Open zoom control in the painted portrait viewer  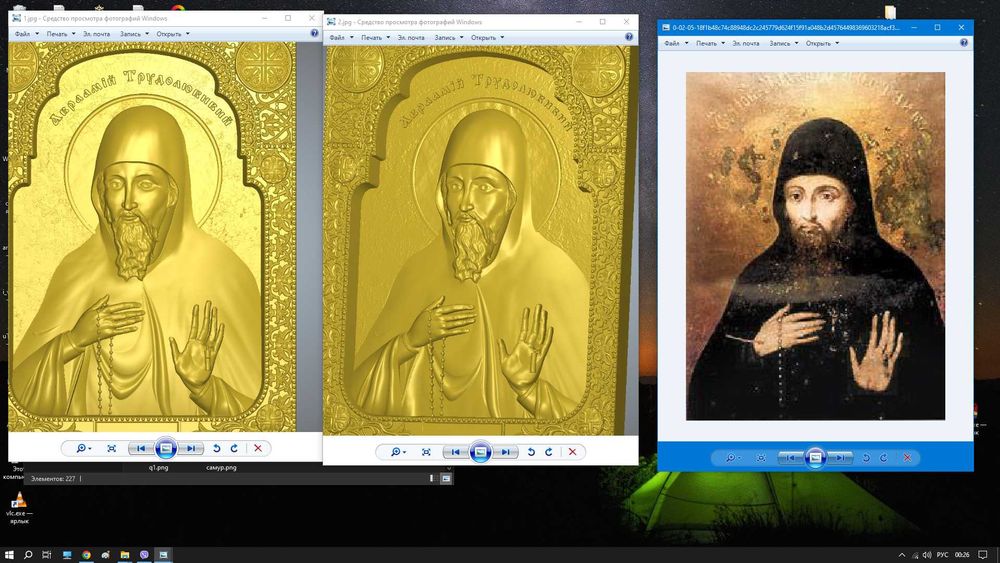[x=733, y=458]
